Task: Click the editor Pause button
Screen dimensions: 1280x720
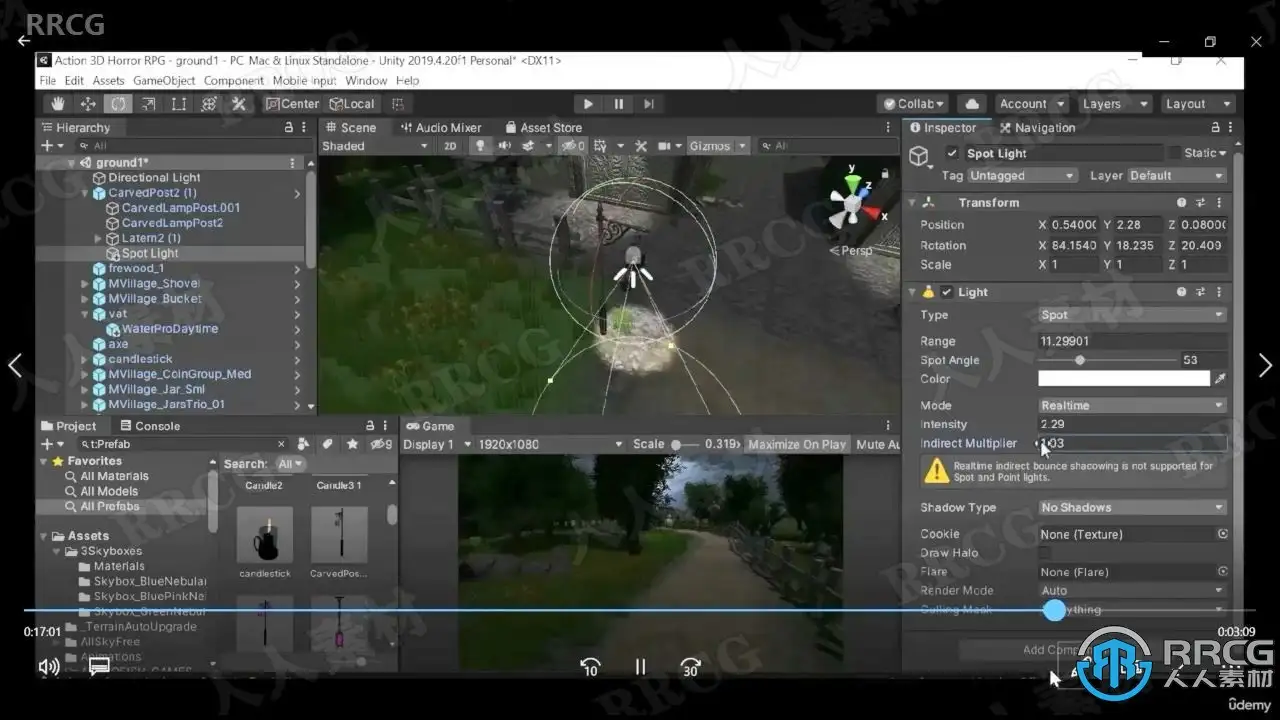Action: 619,104
